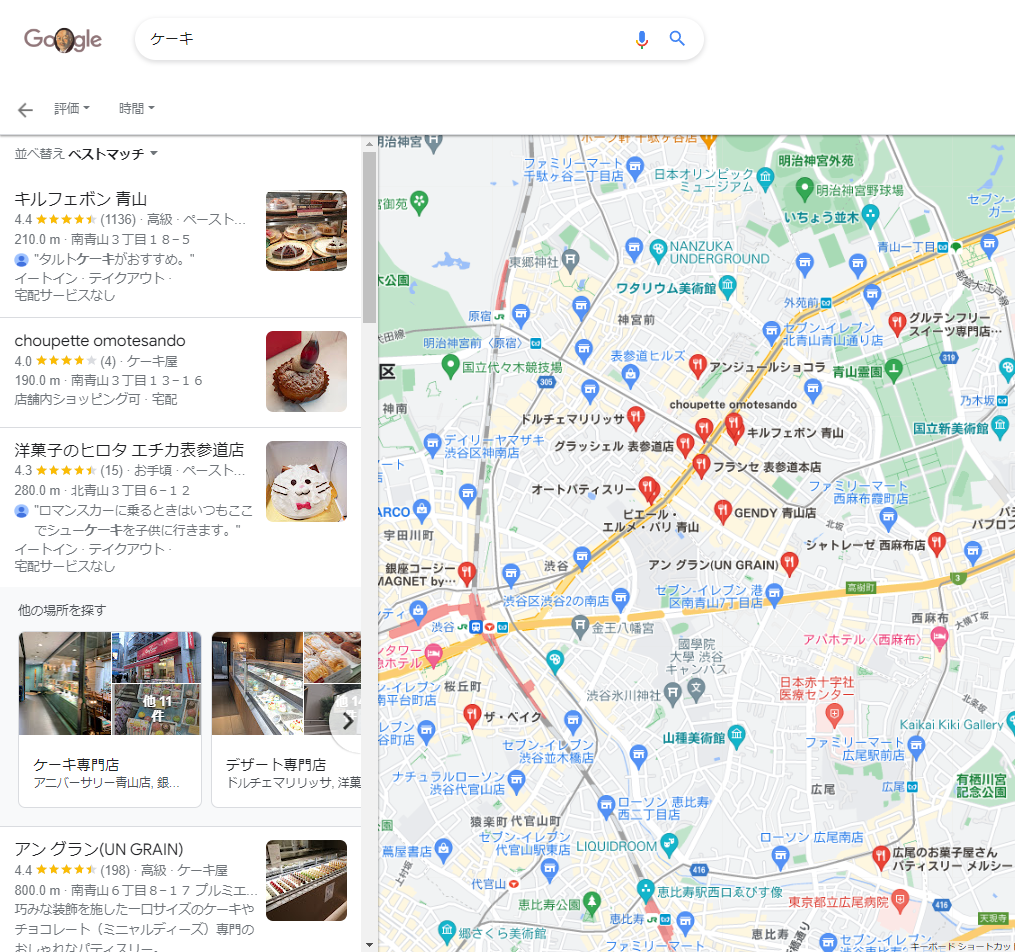Screen dimensions: 1015x952
Task: Click the 恵比寿公園 park marker
Action: click(x=591, y=903)
